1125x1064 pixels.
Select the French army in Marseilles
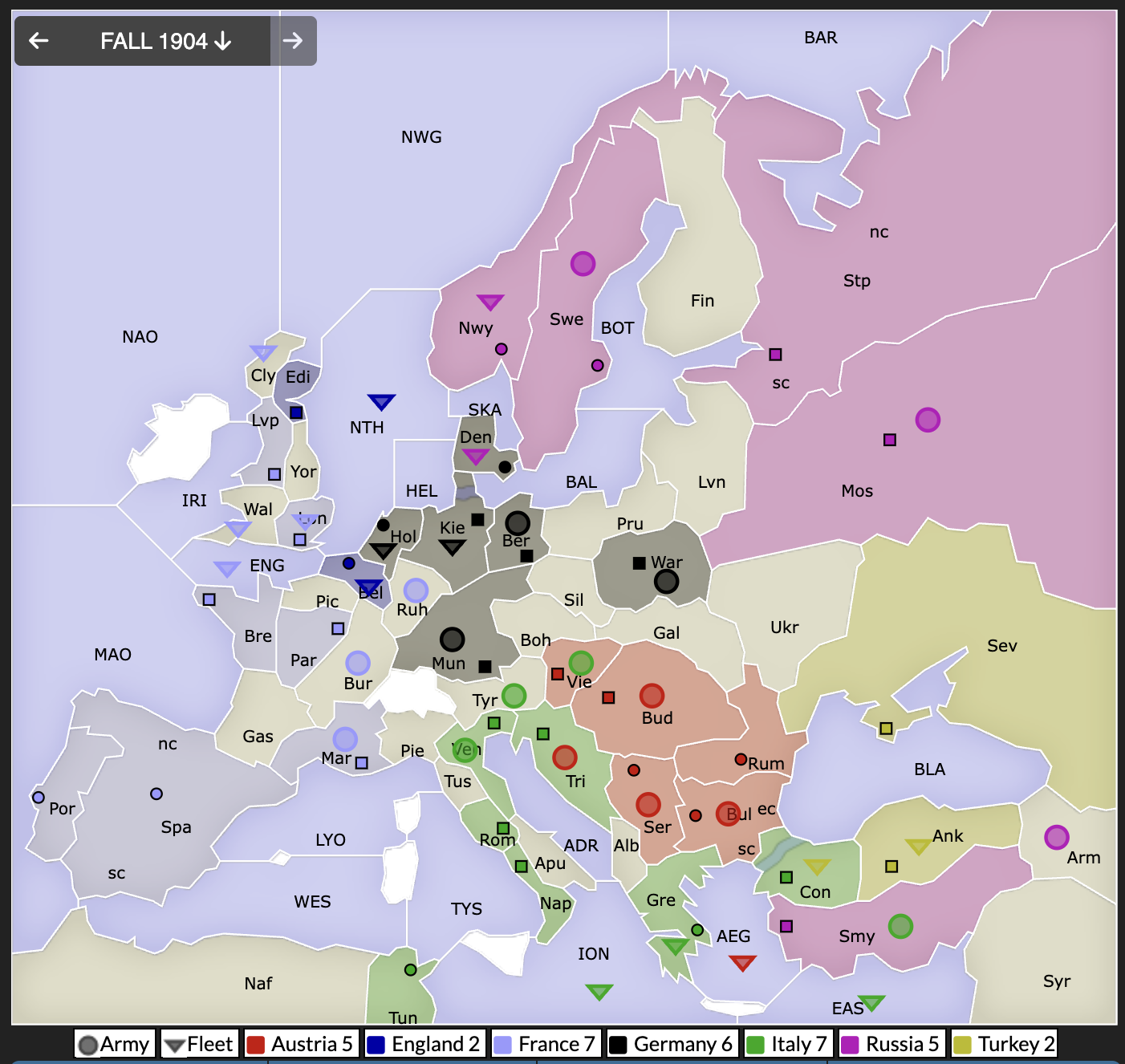click(345, 739)
